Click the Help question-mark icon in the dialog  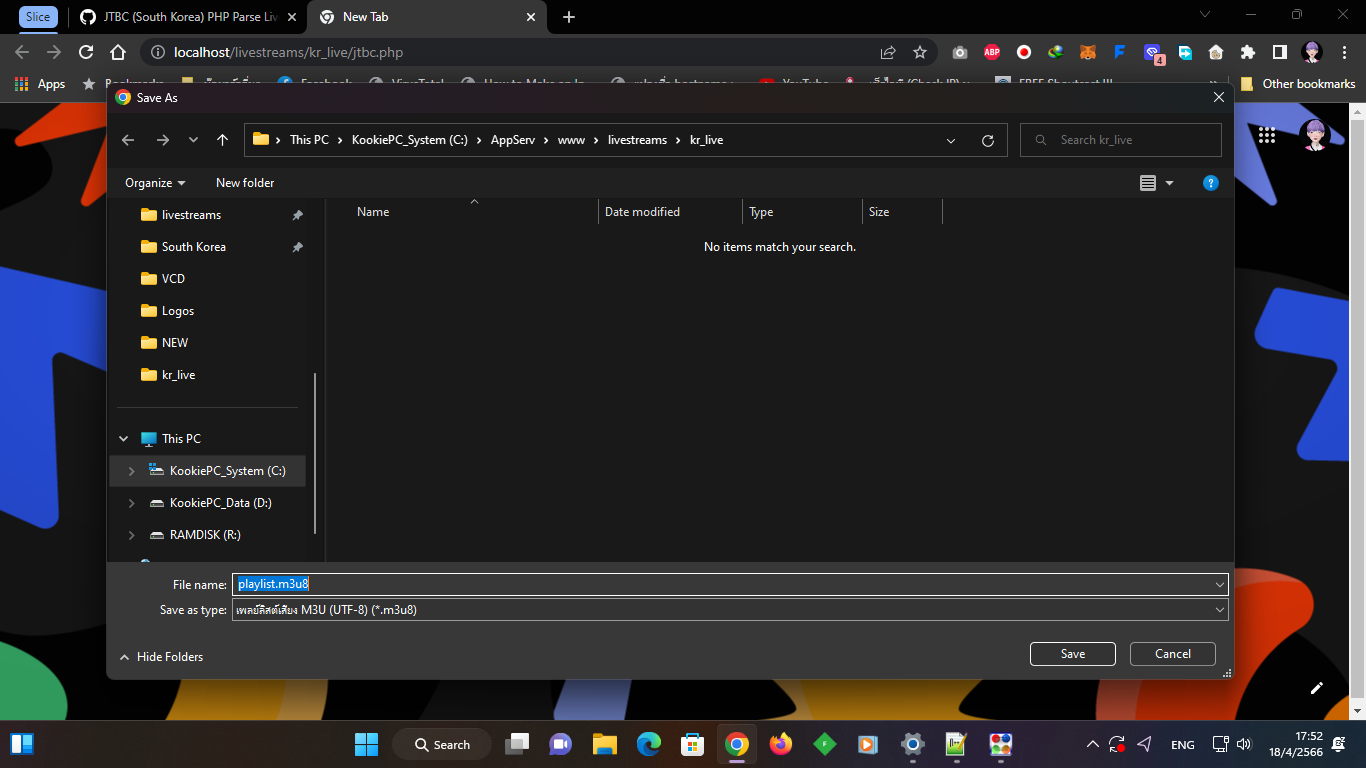click(x=1211, y=183)
